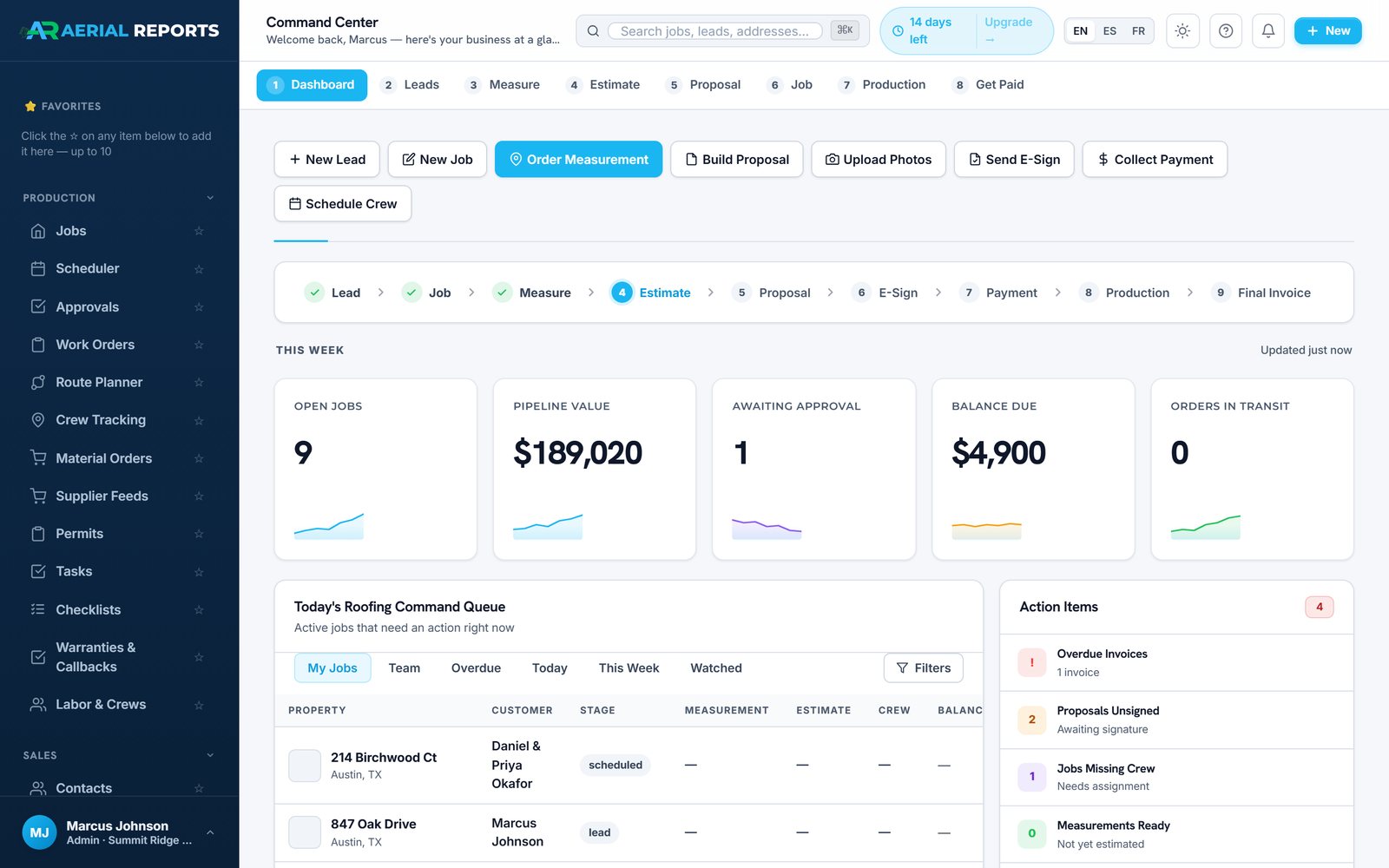Image resolution: width=1389 pixels, height=868 pixels.
Task: Click the Order Measurement button
Action: 578,160
